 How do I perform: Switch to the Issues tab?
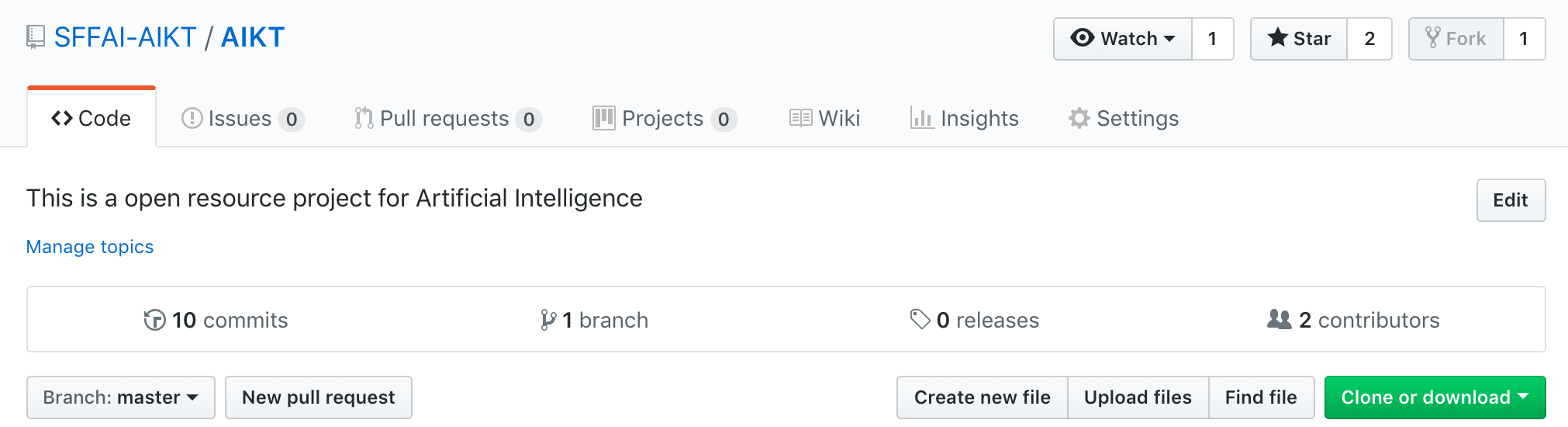coord(243,119)
